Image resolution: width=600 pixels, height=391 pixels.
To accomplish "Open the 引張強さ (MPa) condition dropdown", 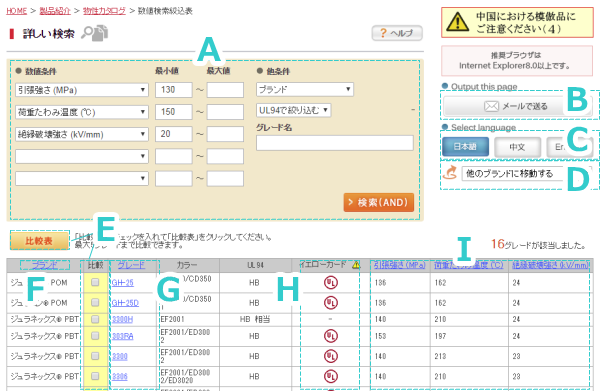I will click(82, 90).
